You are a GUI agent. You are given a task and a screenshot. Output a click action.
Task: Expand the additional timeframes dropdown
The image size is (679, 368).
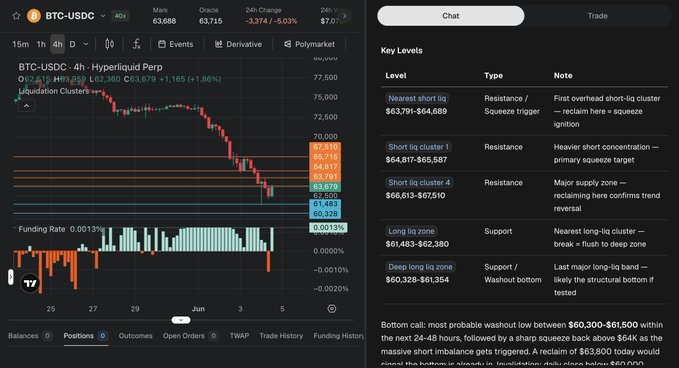point(86,44)
